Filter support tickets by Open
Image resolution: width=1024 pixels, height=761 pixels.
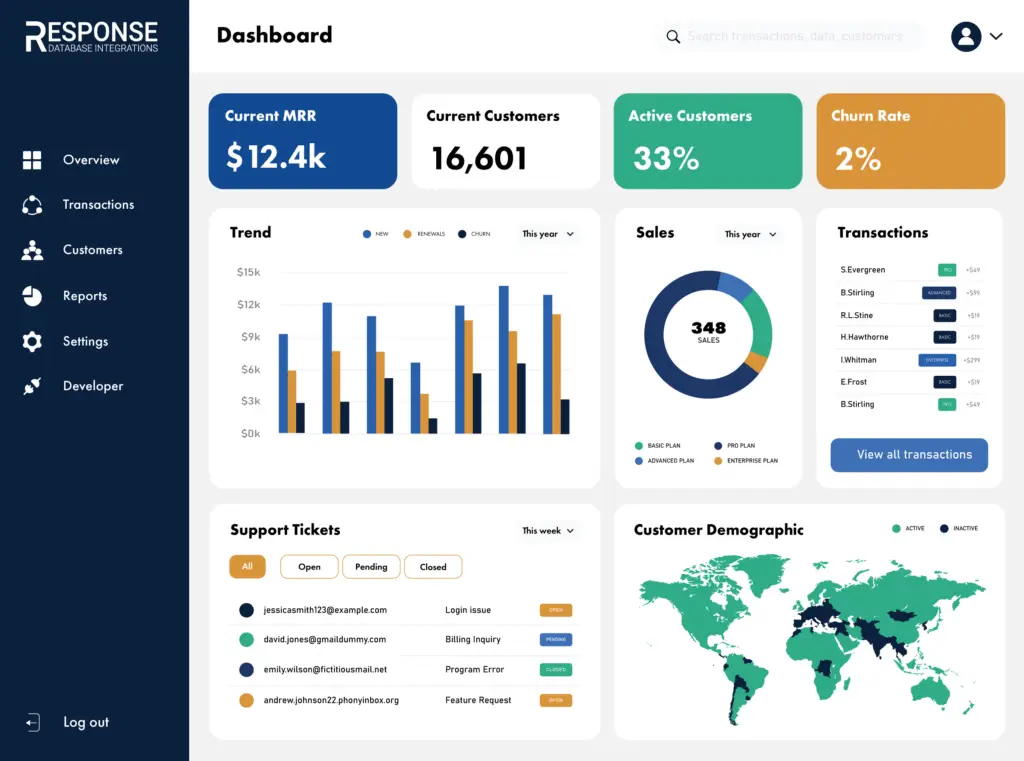coord(309,567)
